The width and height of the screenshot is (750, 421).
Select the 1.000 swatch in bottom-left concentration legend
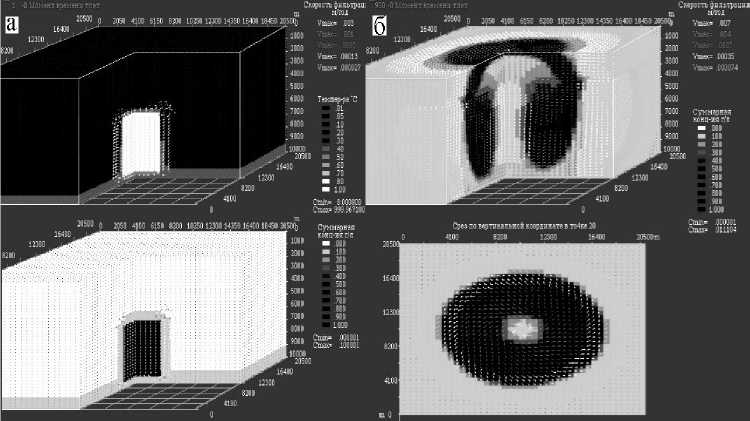(326, 324)
